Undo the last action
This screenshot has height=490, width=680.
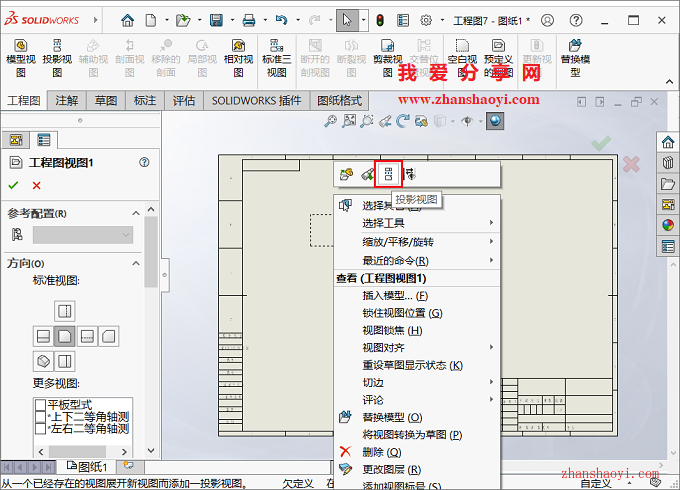[281, 20]
